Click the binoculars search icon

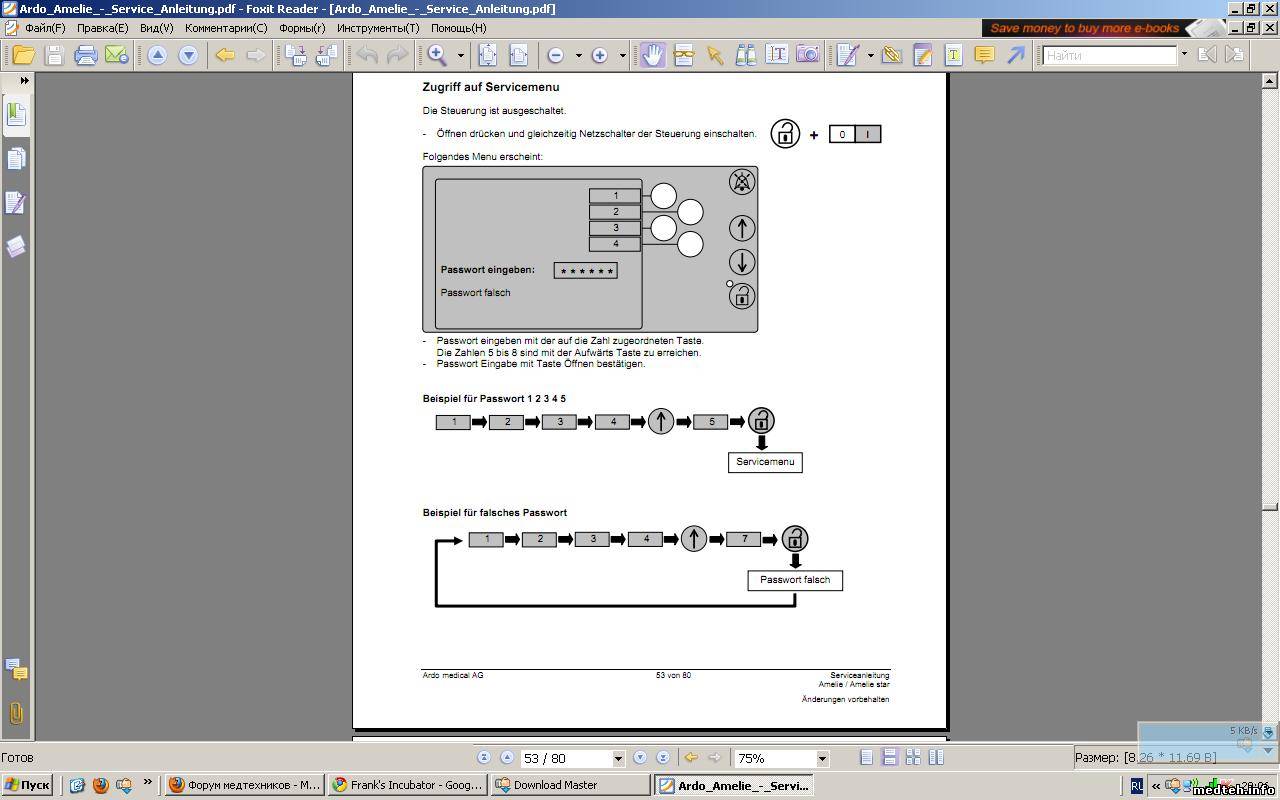click(745, 55)
